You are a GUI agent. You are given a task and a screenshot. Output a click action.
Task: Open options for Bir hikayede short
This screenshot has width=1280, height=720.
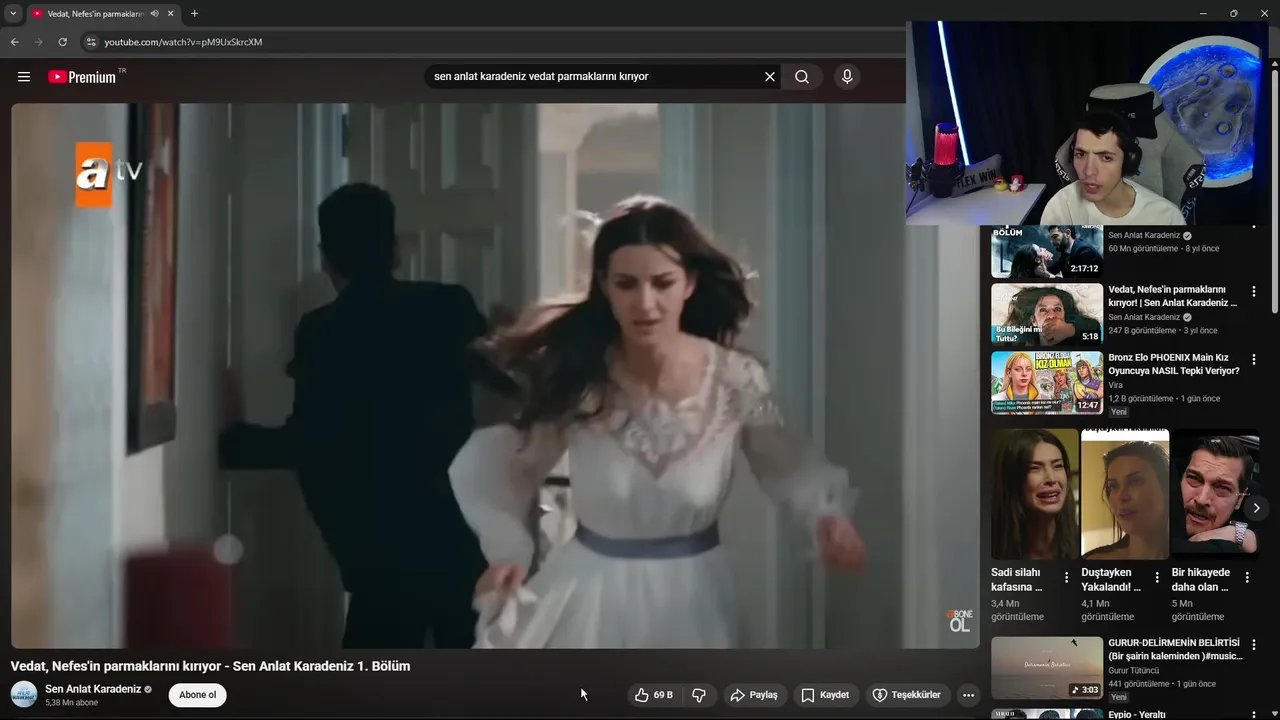pos(1247,577)
